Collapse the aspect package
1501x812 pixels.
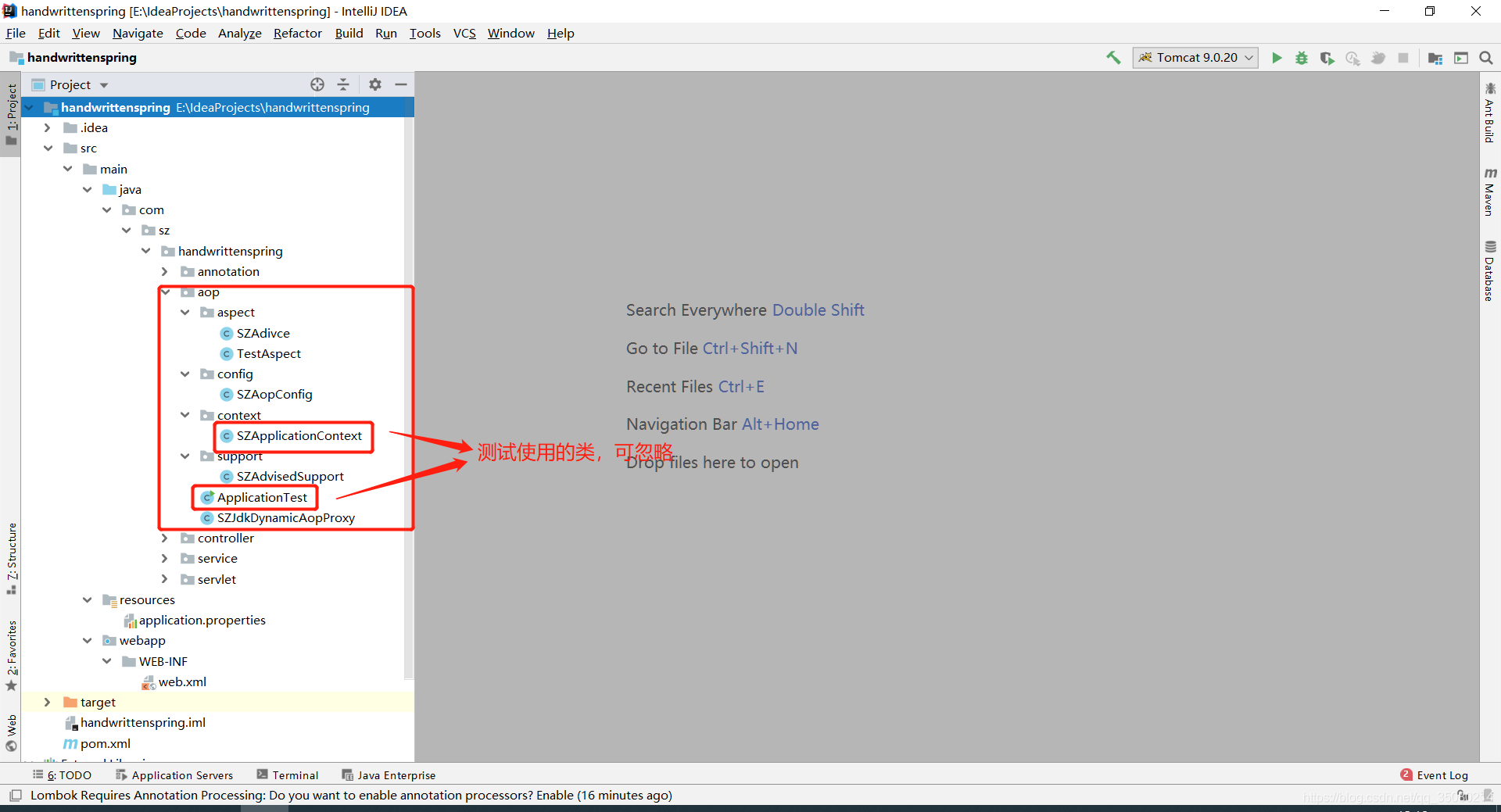(184, 312)
